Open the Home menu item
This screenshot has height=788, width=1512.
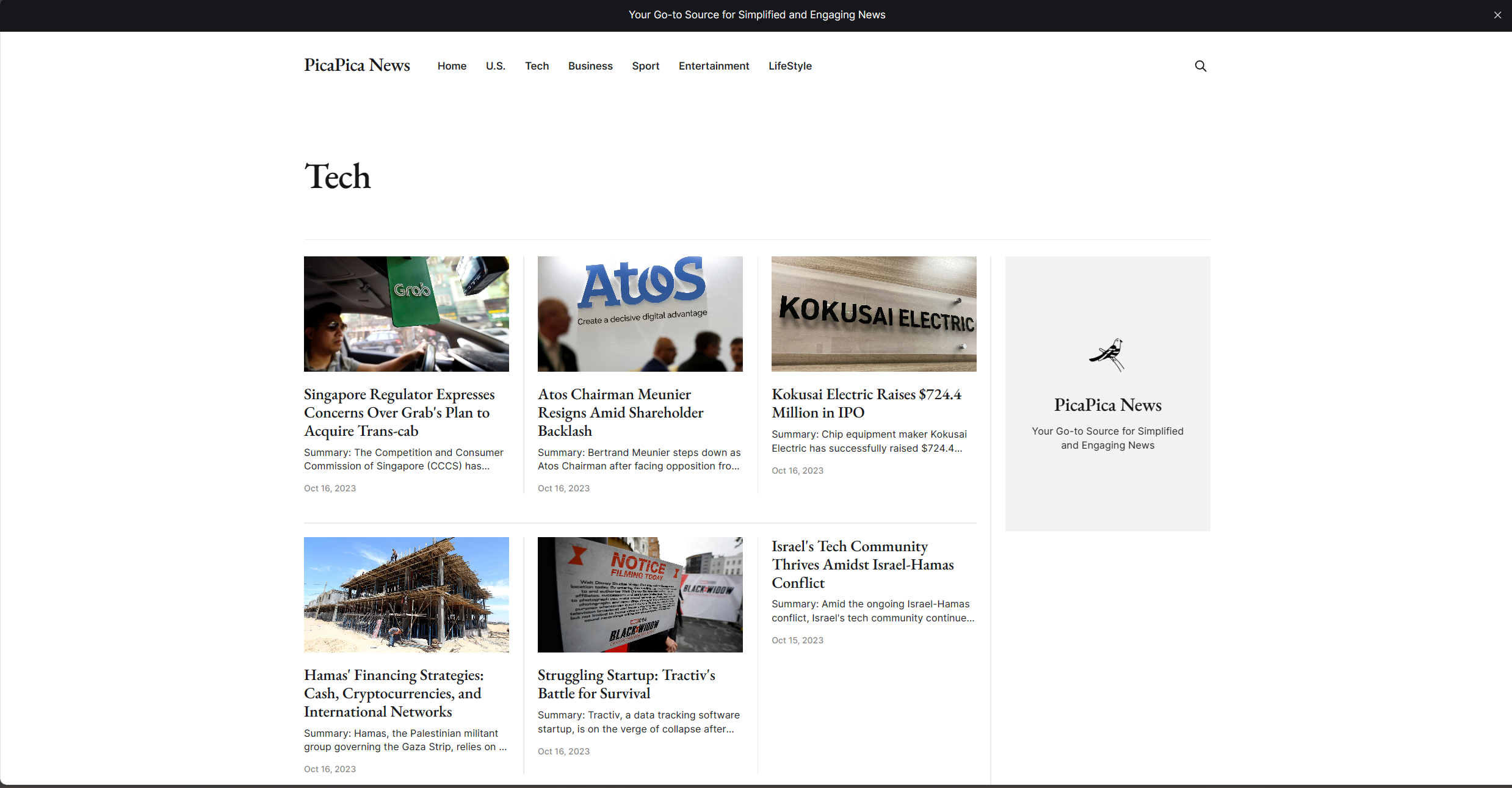click(x=452, y=66)
